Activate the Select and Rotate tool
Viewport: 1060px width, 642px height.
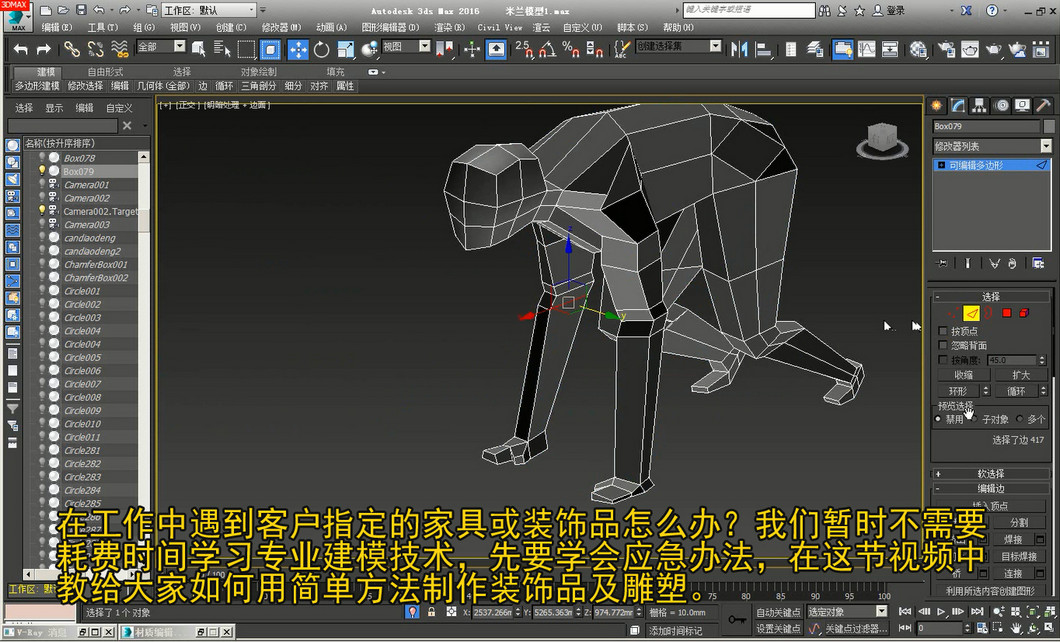point(322,49)
